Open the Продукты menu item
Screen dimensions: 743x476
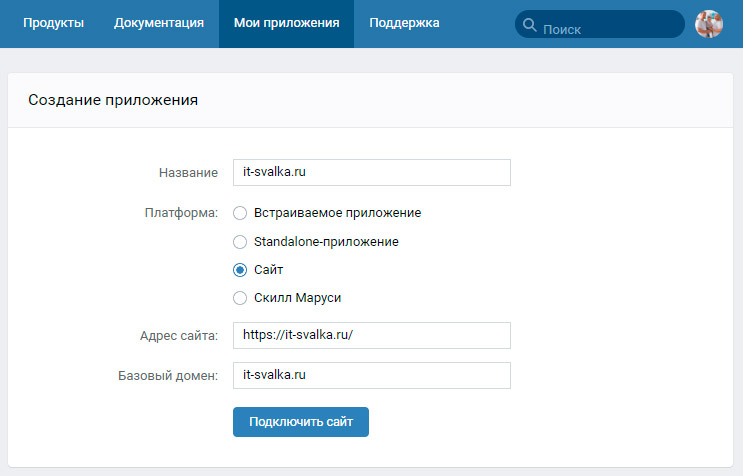coord(54,23)
